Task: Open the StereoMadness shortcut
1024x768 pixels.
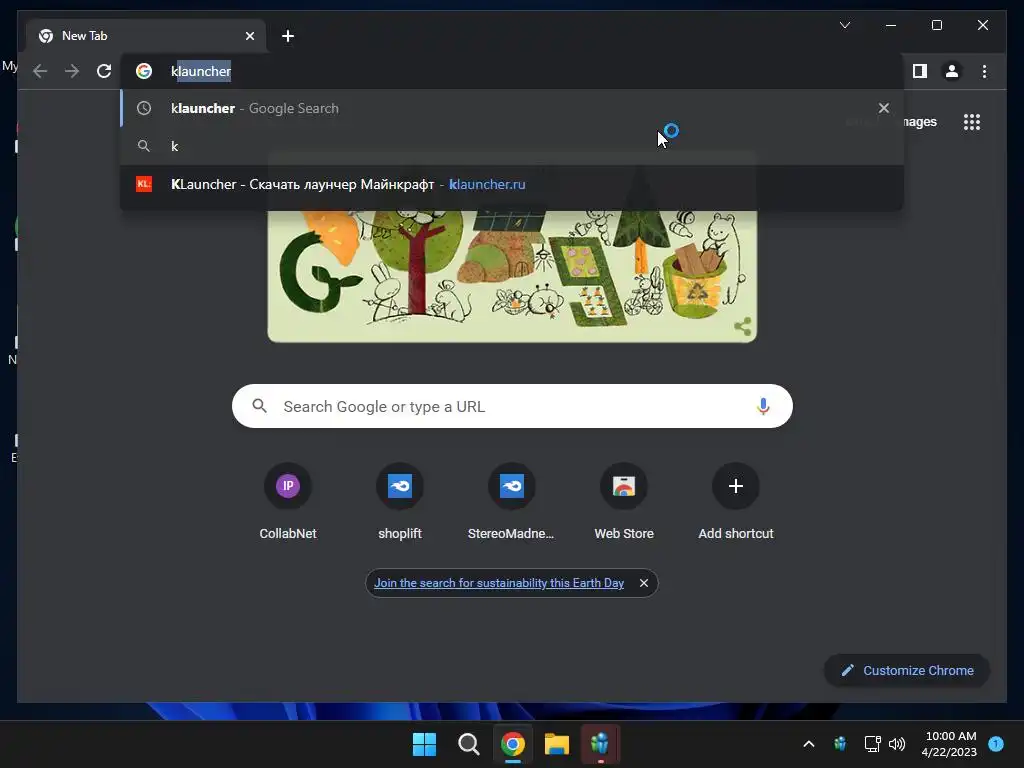Action: 511,502
